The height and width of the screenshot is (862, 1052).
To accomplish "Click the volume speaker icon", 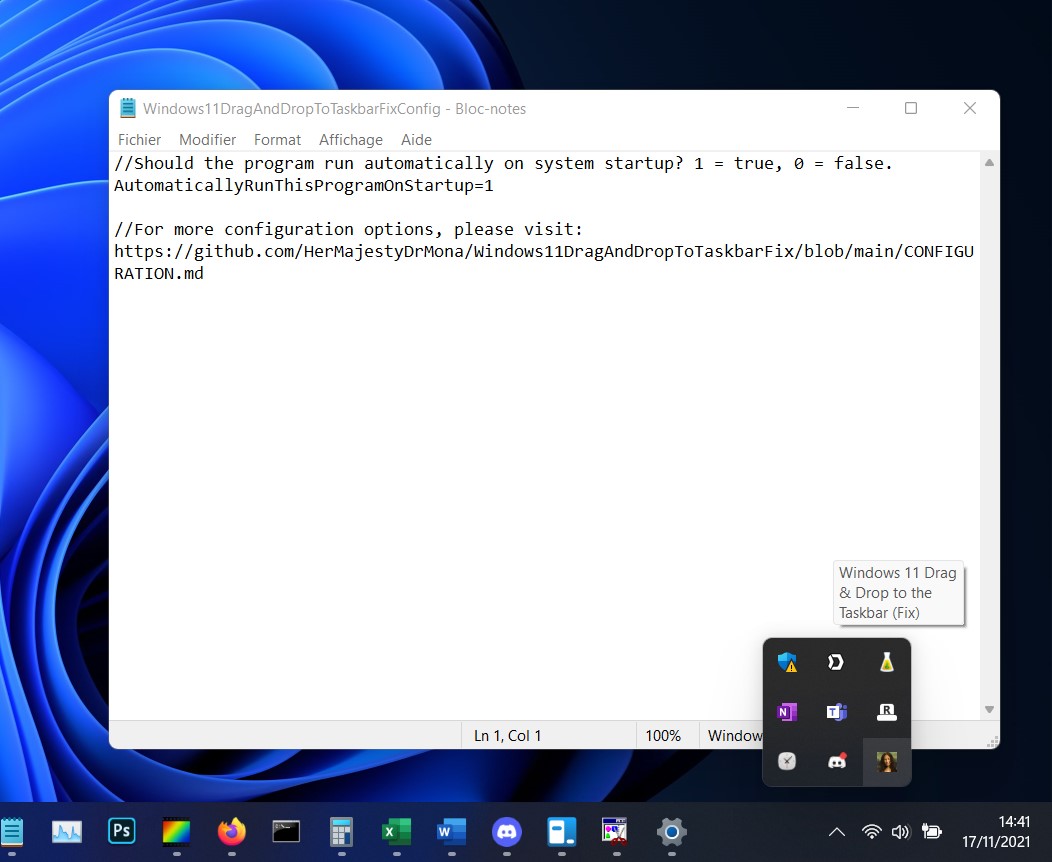I will tap(900, 832).
